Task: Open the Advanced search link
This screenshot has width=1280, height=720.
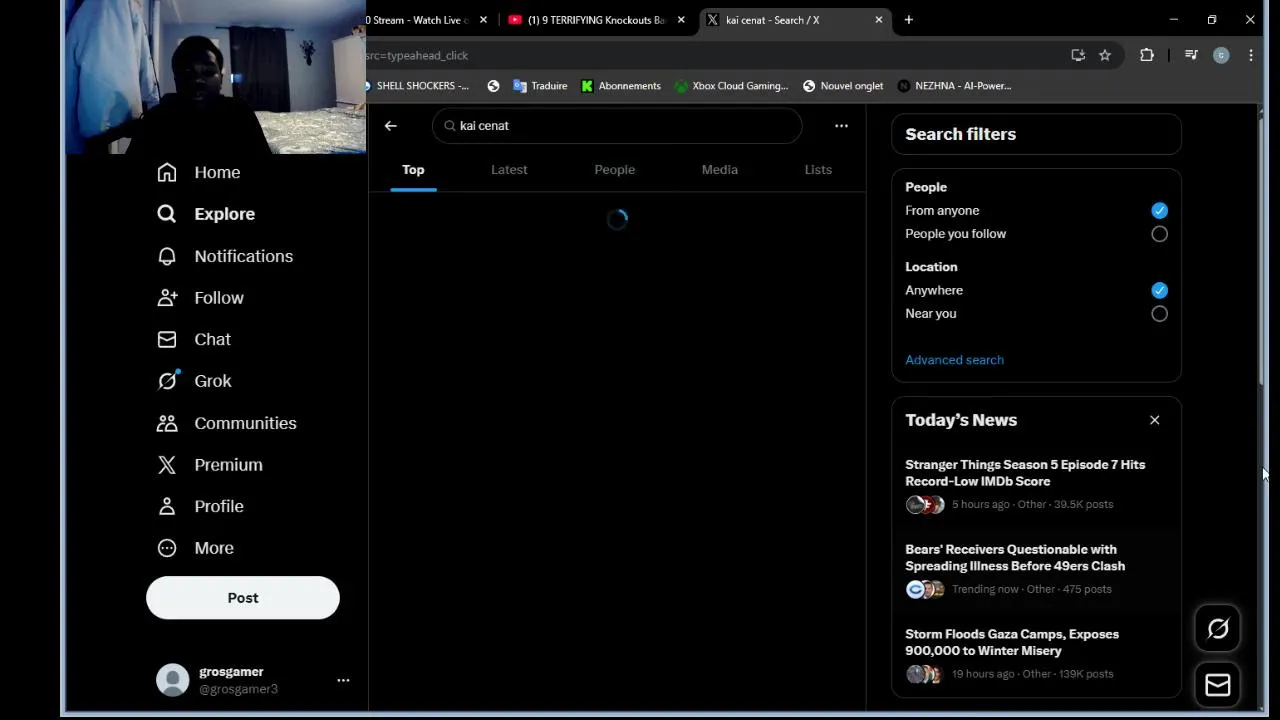Action: pos(954,360)
